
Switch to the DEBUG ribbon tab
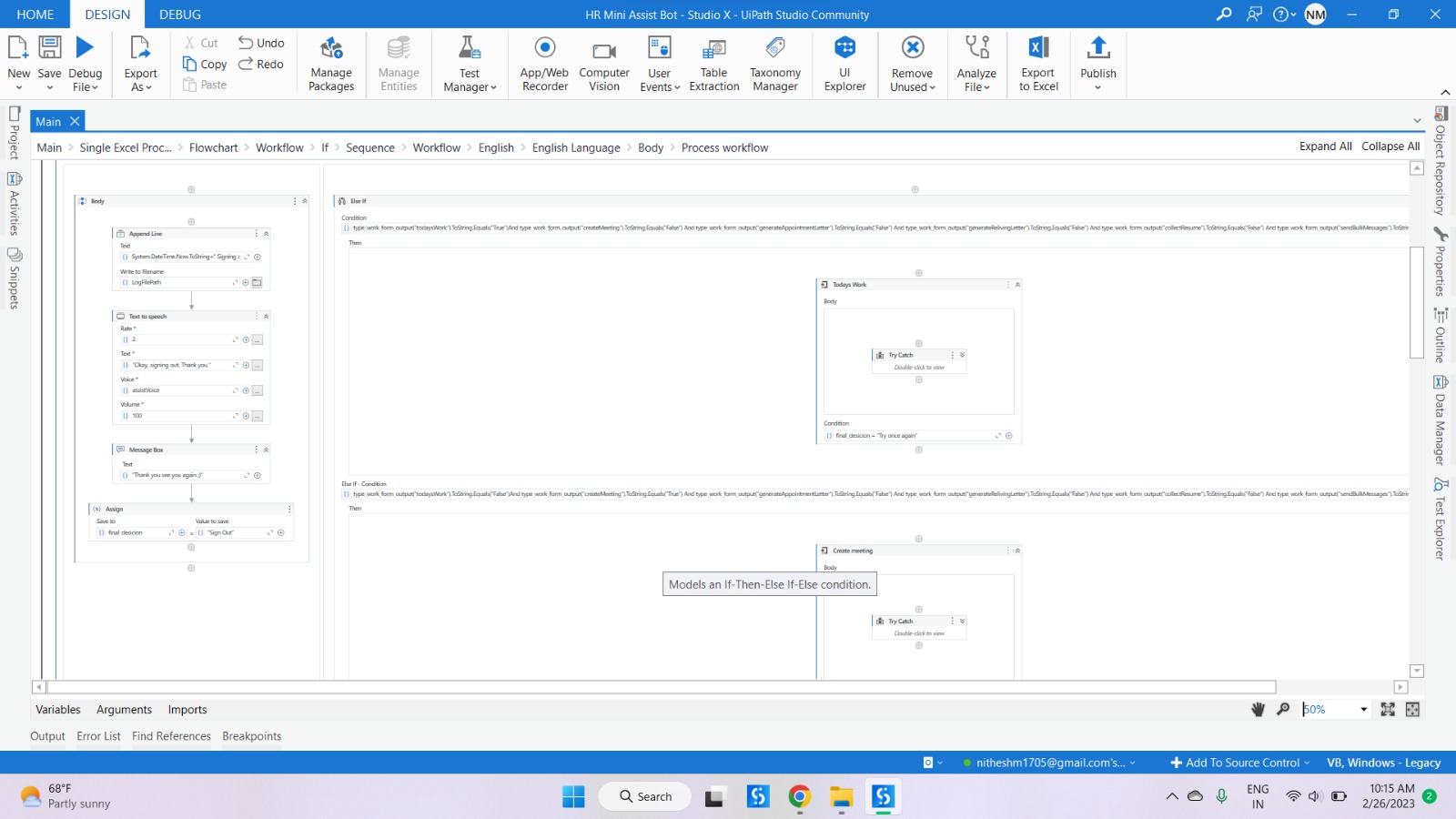coord(180,15)
